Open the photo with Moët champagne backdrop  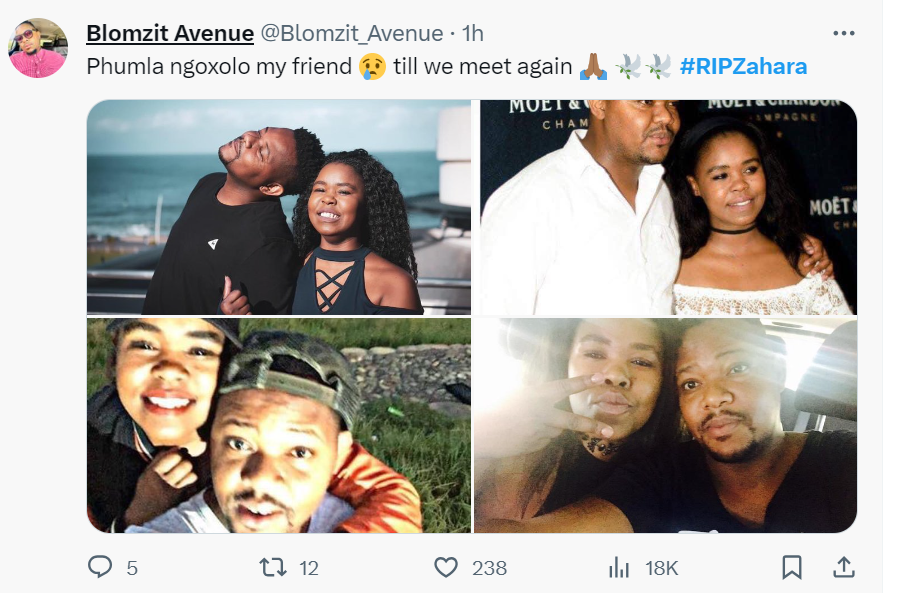click(665, 207)
